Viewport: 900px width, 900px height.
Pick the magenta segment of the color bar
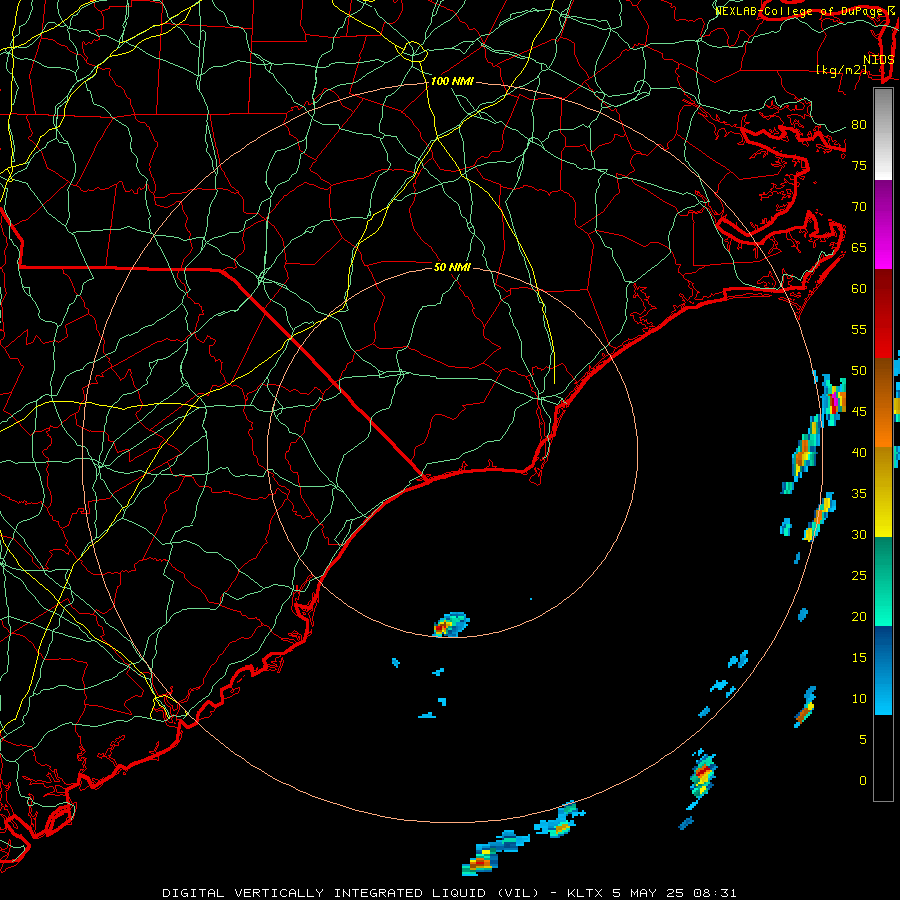(883, 247)
